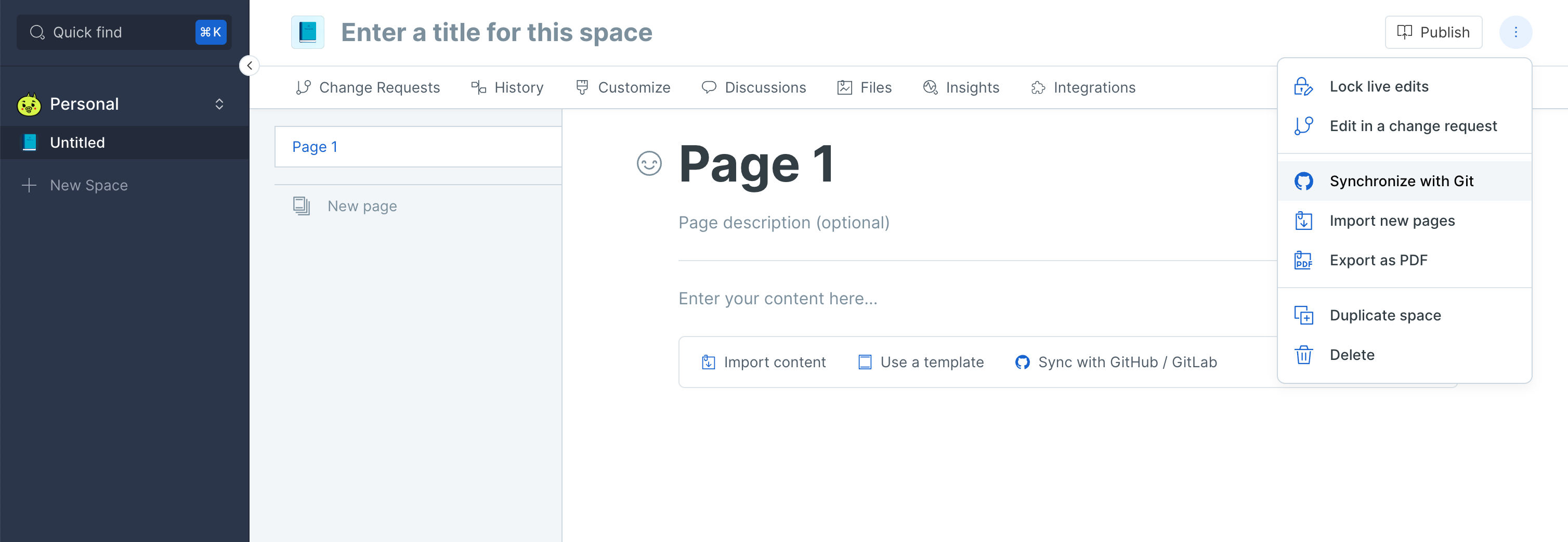Open the Insights tab
Viewport: 1568px width, 542px height.
[961, 88]
